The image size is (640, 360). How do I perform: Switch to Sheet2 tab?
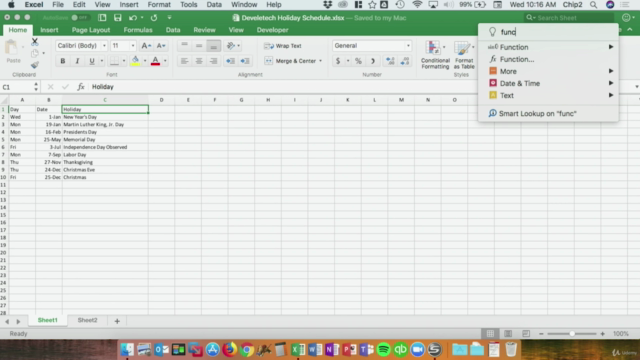click(87, 320)
